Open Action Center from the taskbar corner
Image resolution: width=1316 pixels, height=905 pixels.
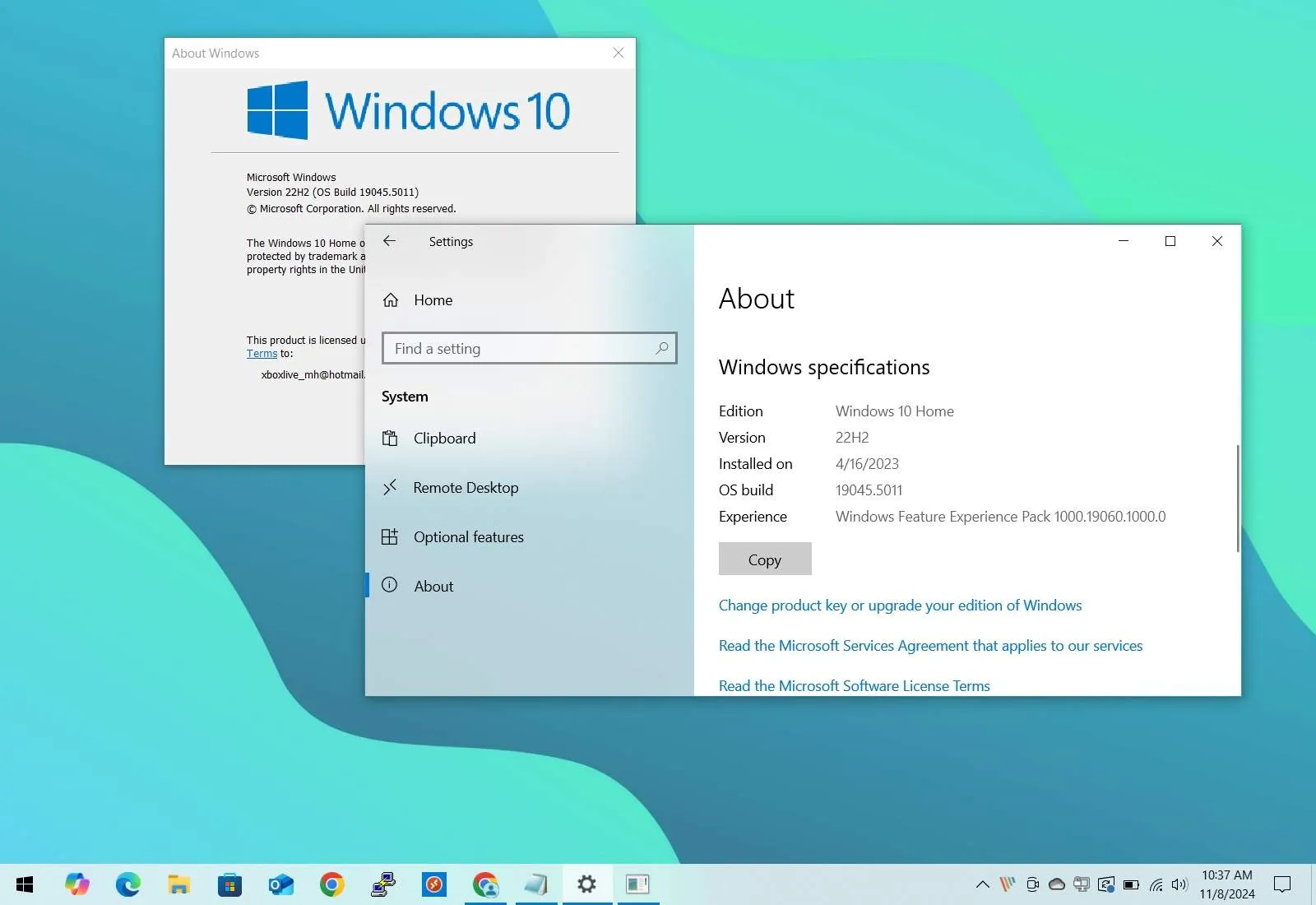1282,884
